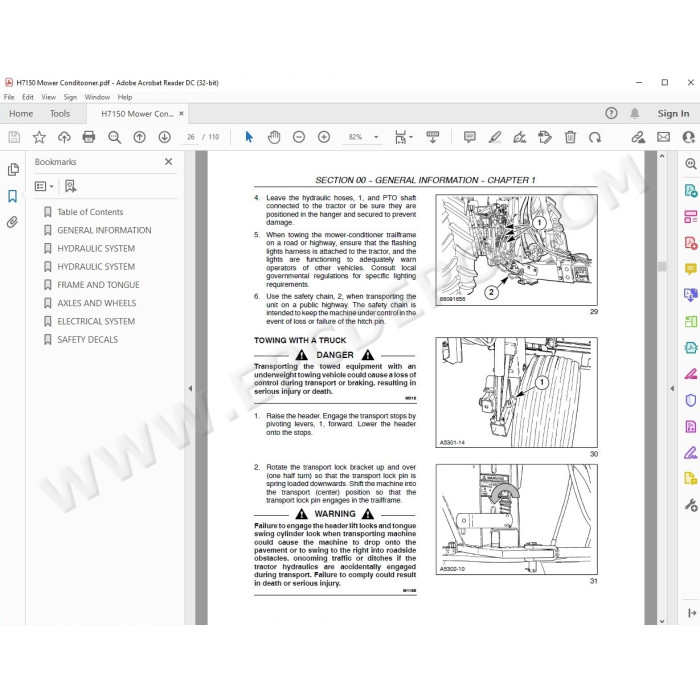This screenshot has width=700, height=700.
Task: Click the page number input field
Action: 191,137
